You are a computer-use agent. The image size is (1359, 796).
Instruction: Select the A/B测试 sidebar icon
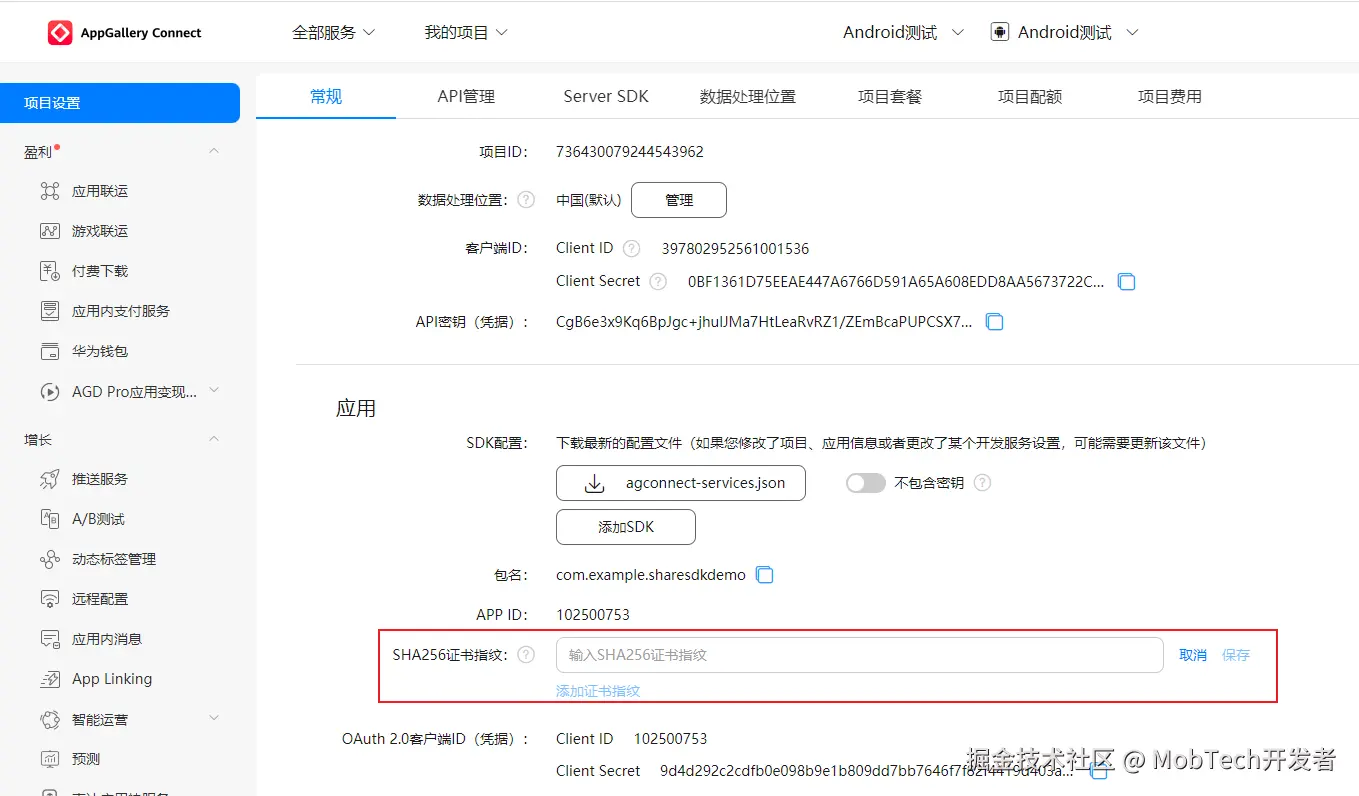click(x=50, y=519)
